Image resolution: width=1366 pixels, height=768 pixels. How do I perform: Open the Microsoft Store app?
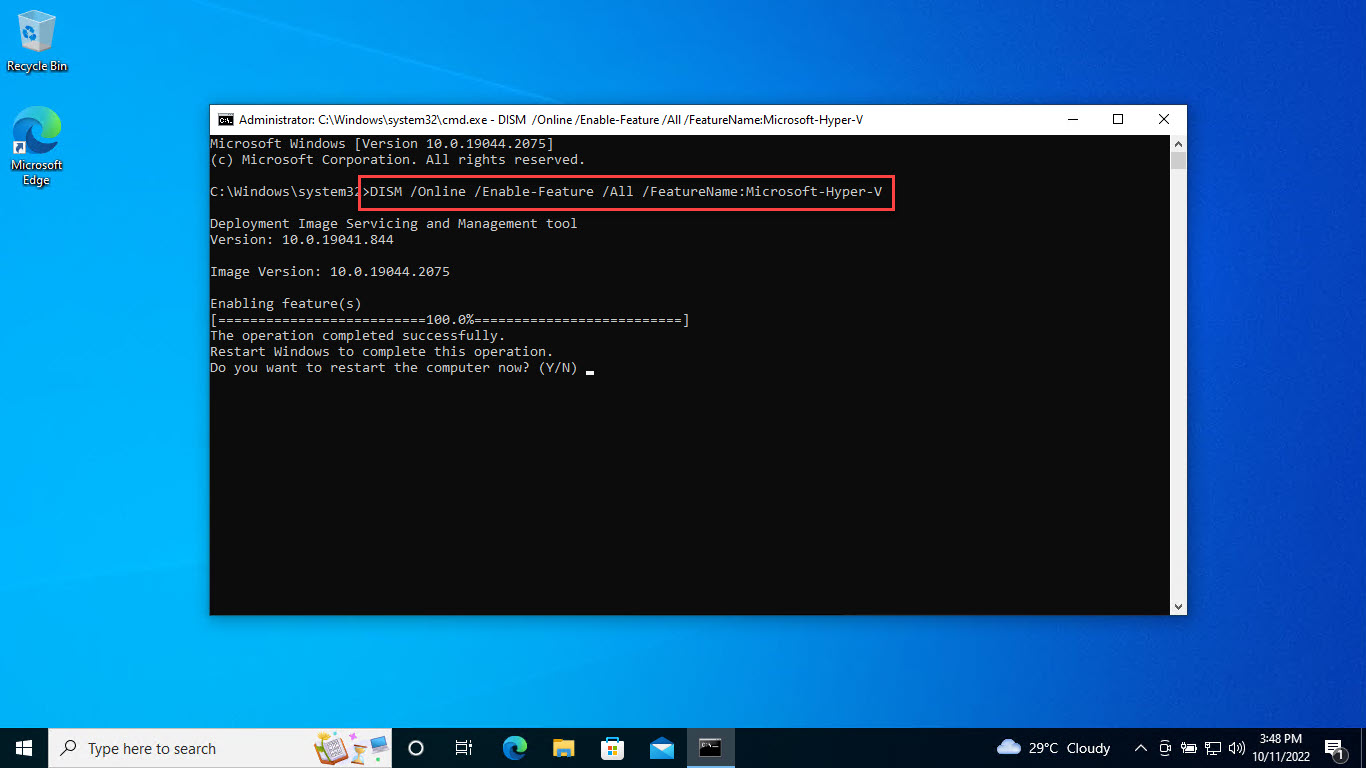click(x=611, y=748)
